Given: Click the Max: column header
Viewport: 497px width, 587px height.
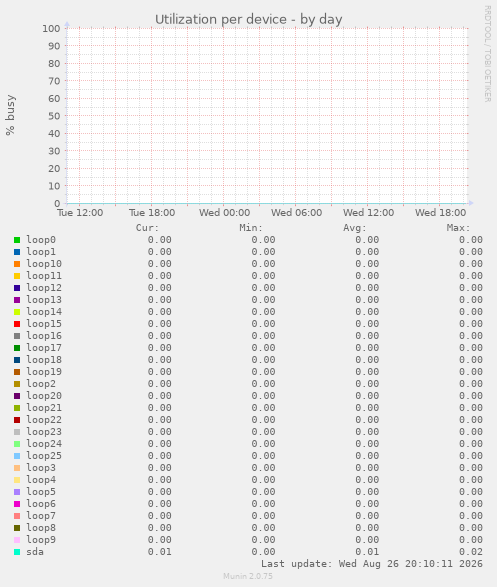Looking at the screenshot, I should click(458, 228).
